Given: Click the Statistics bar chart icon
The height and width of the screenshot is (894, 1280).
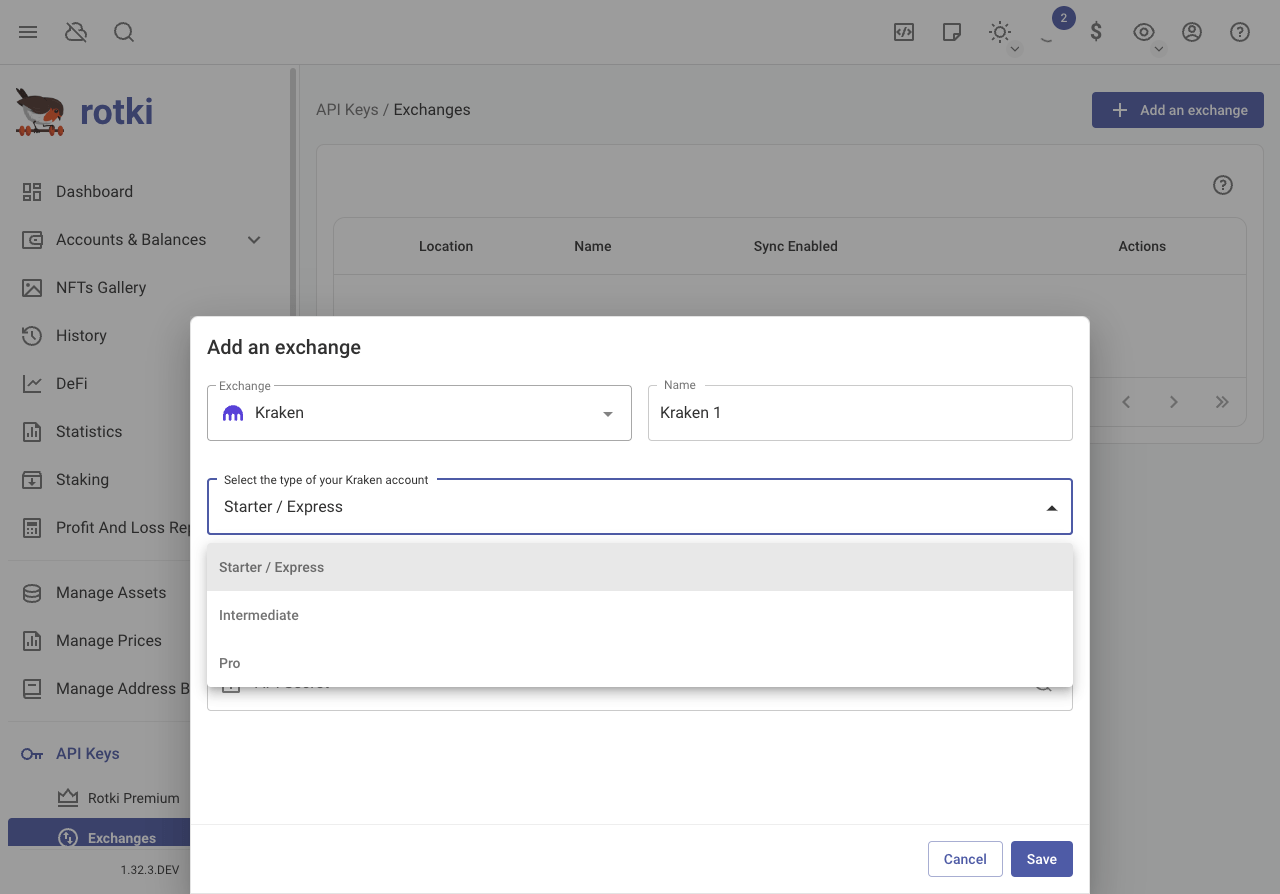Looking at the screenshot, I should 32,432.
